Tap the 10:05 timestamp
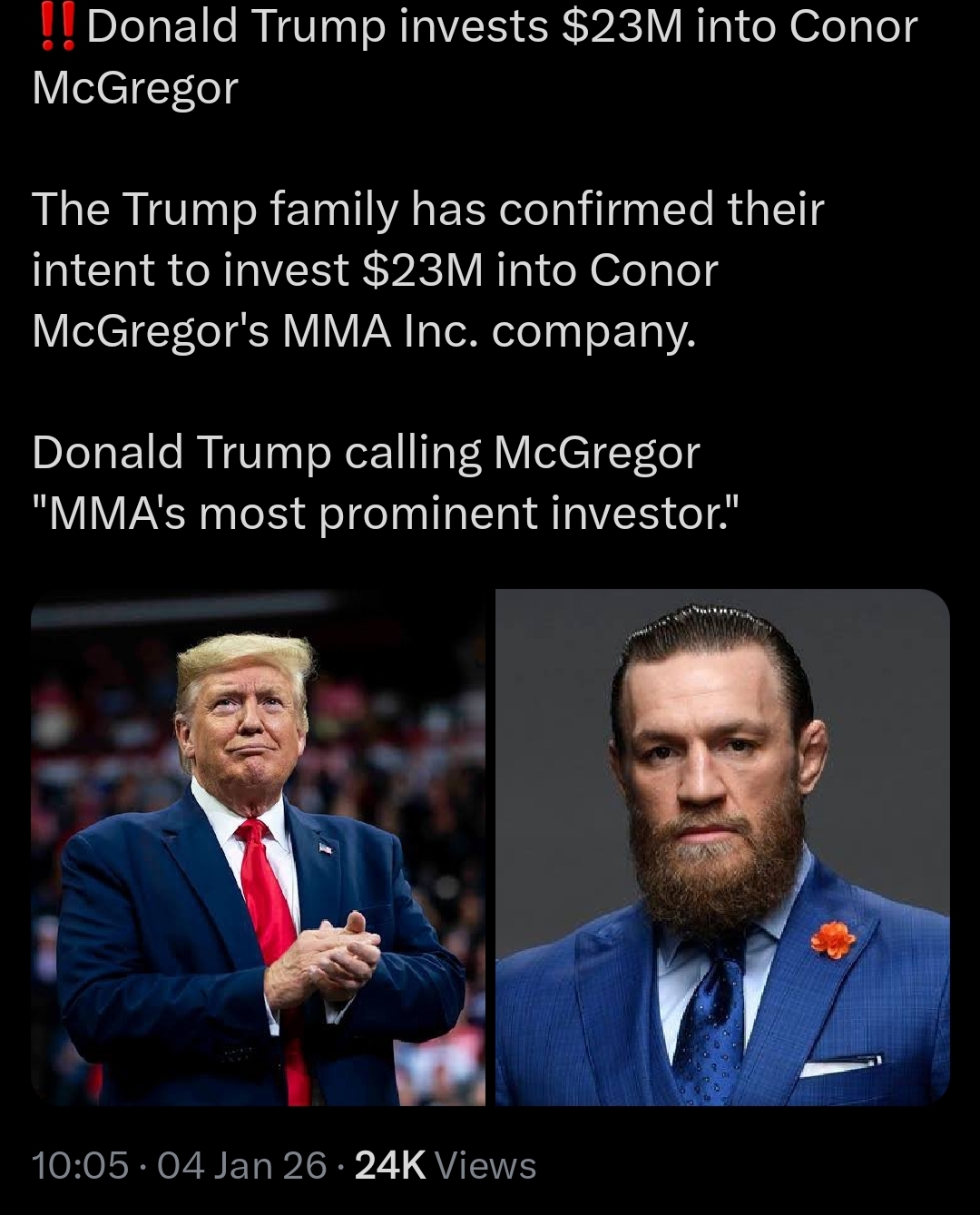980x1215 pixels. click(x=80, y=1165)
